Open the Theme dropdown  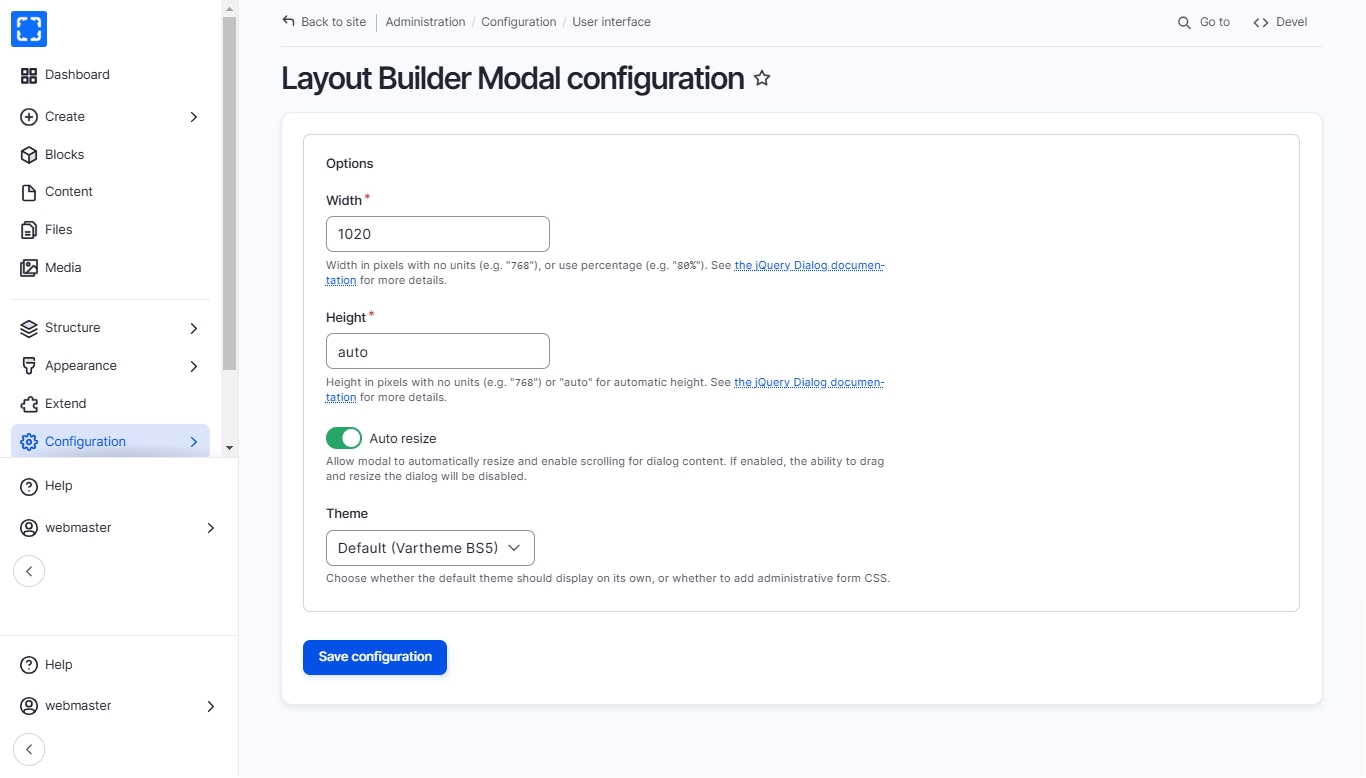[x=430, y=548]
